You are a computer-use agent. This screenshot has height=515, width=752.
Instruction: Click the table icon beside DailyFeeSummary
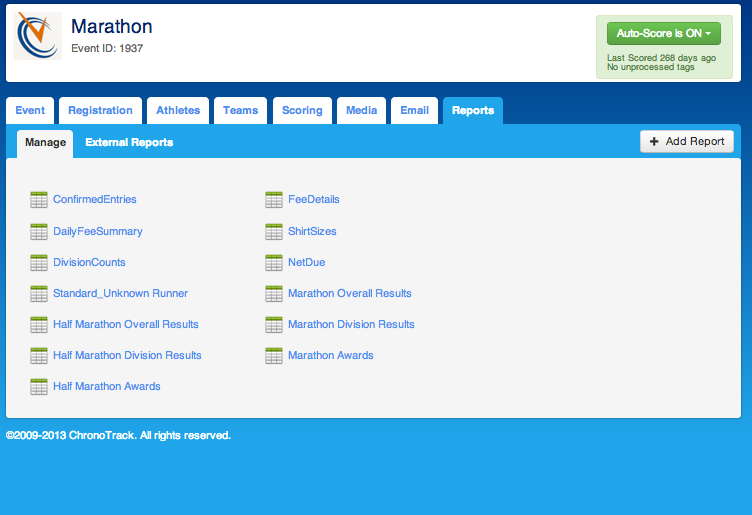point(39,231)
